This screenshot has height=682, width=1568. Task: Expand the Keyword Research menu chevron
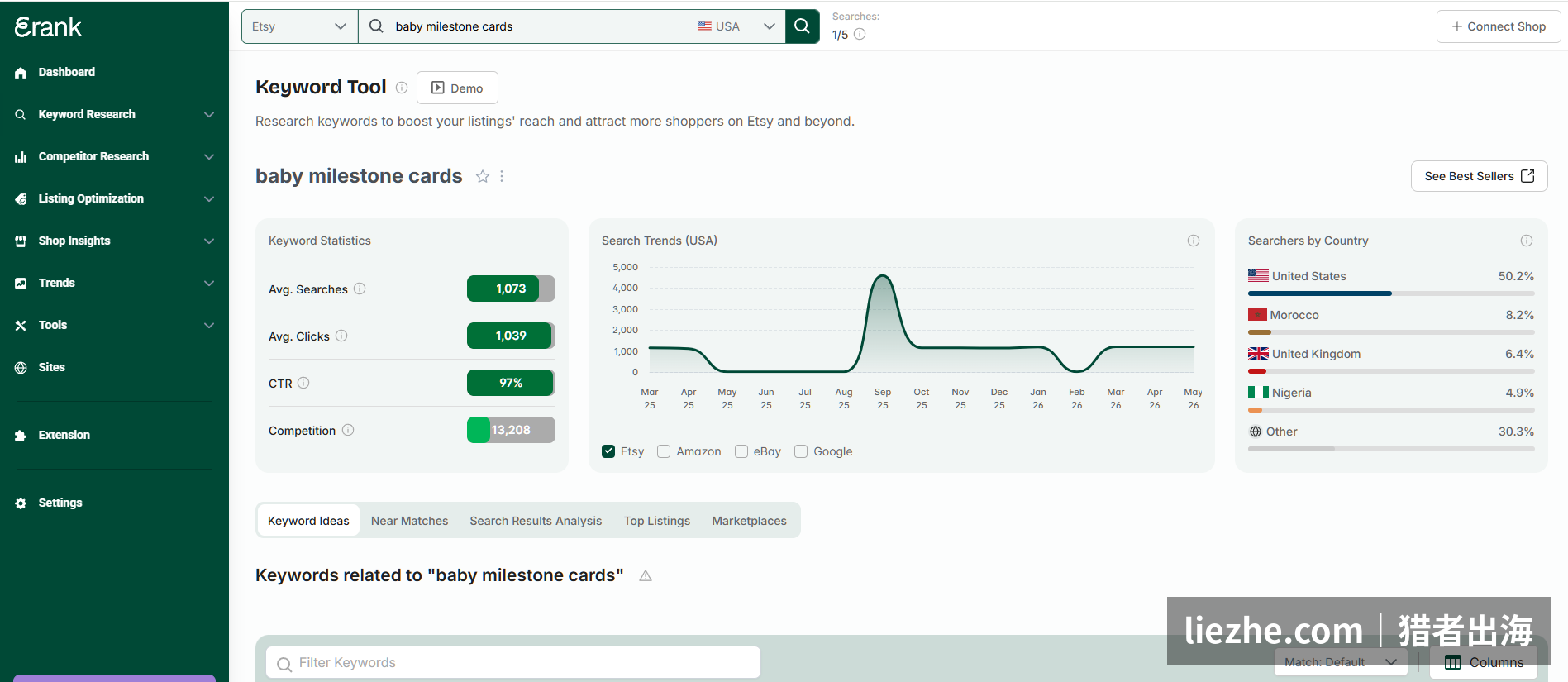click(209, 115)
